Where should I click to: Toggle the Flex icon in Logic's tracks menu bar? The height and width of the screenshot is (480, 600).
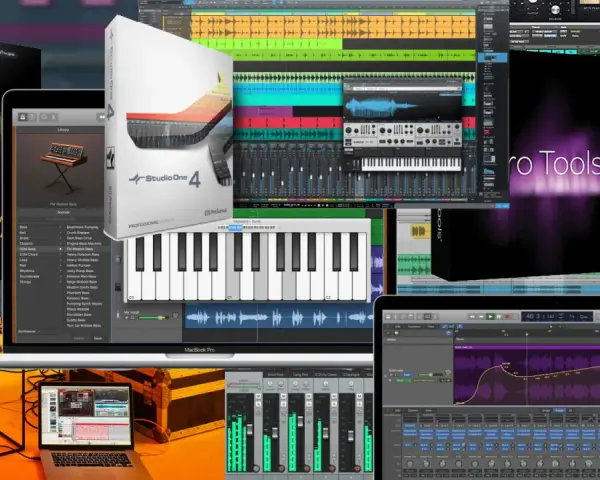pos(452,327)
